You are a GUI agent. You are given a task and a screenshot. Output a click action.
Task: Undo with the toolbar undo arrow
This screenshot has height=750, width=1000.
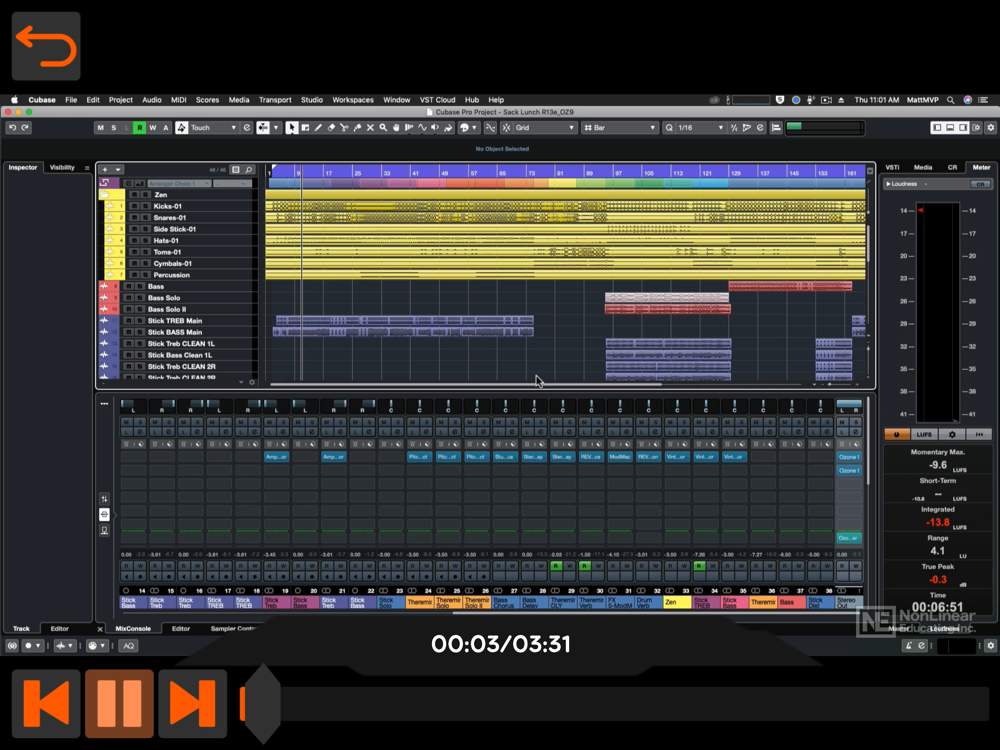[12, 128]
